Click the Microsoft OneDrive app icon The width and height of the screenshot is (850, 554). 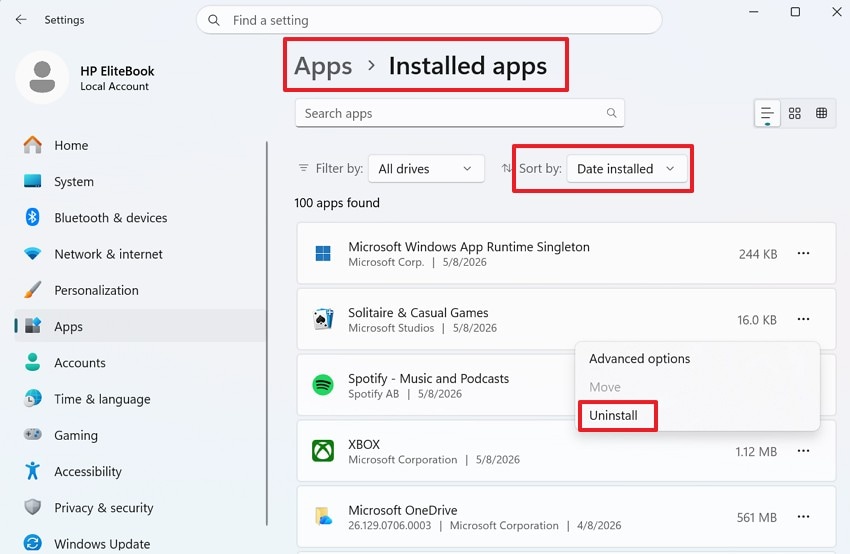323,517
